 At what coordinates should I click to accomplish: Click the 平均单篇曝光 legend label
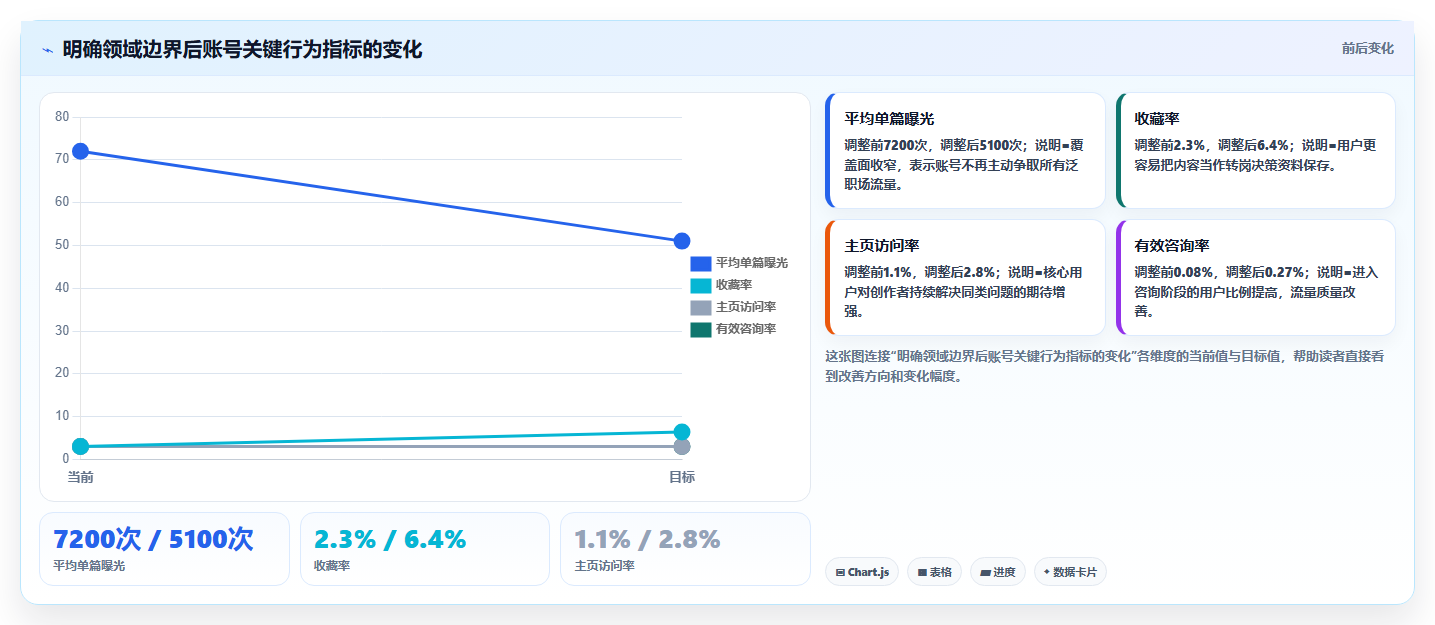pos(752,263)
